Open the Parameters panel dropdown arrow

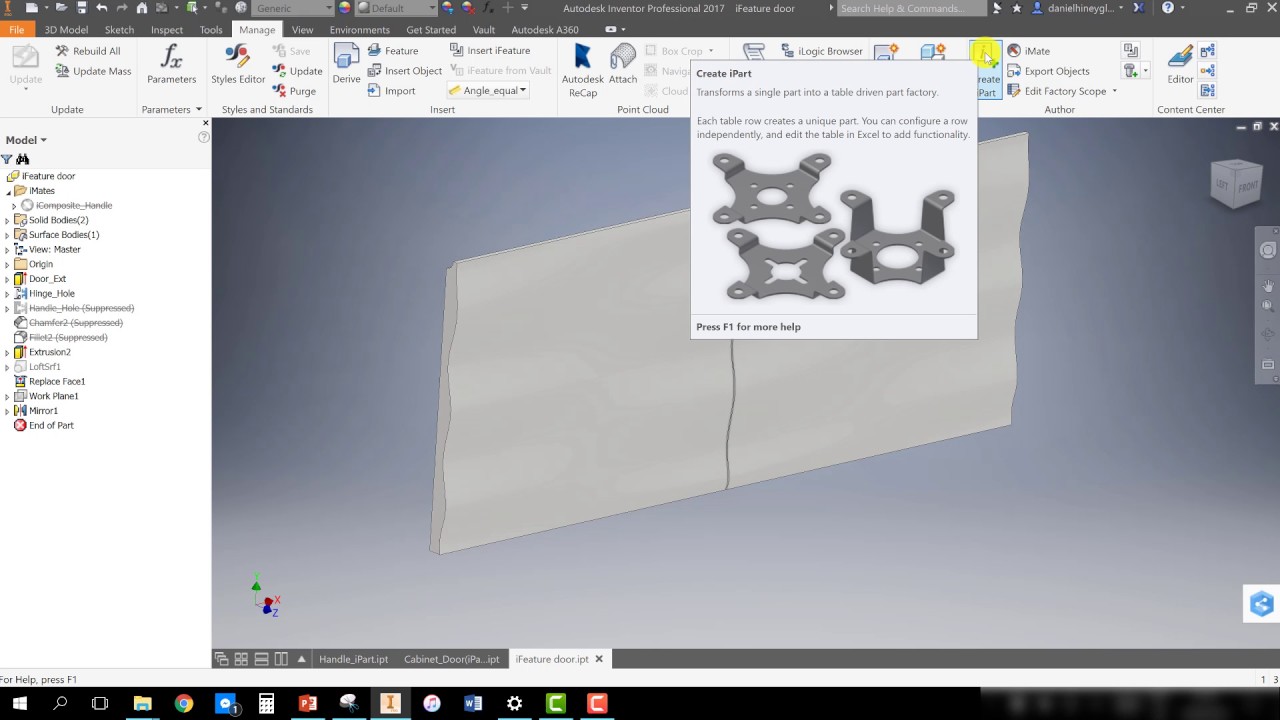point(198,110)
